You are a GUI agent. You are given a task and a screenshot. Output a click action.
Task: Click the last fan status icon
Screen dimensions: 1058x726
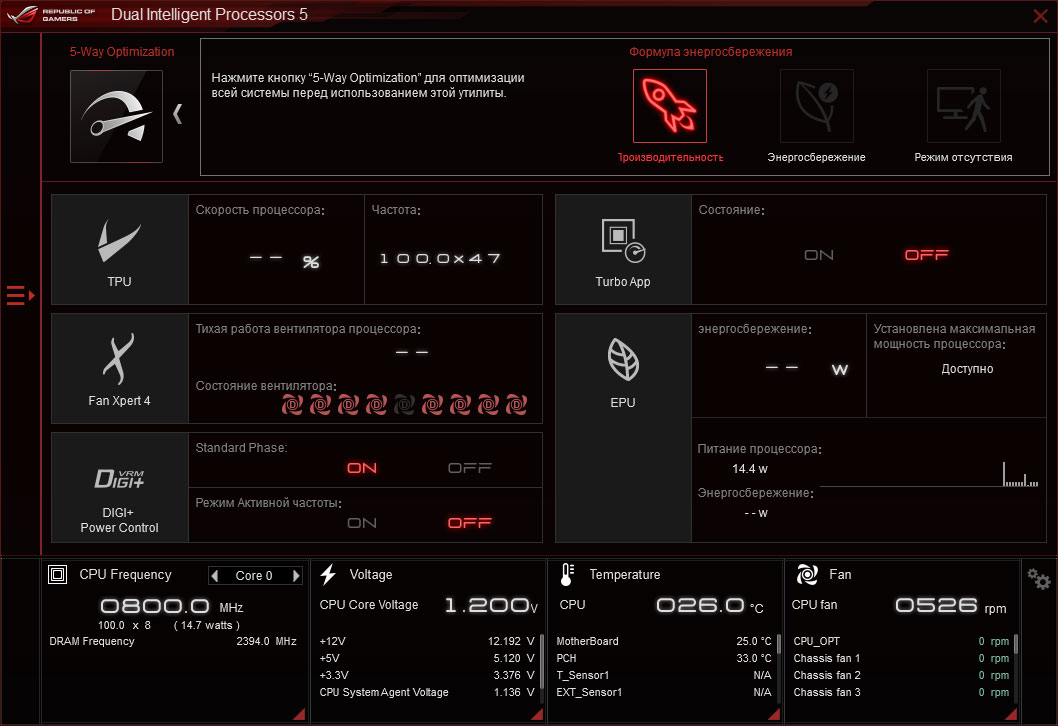[516, 405]
